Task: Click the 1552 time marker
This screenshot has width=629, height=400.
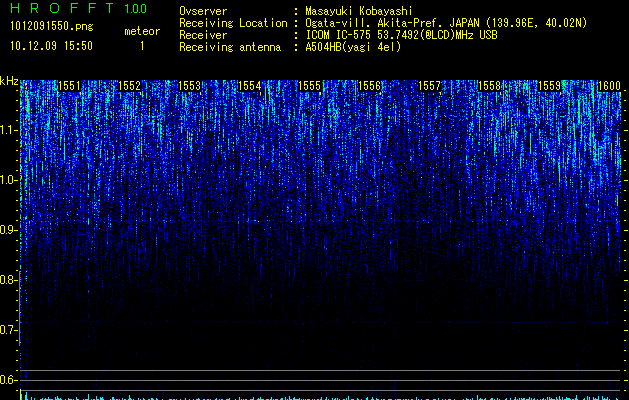Action: click(130, 86)
